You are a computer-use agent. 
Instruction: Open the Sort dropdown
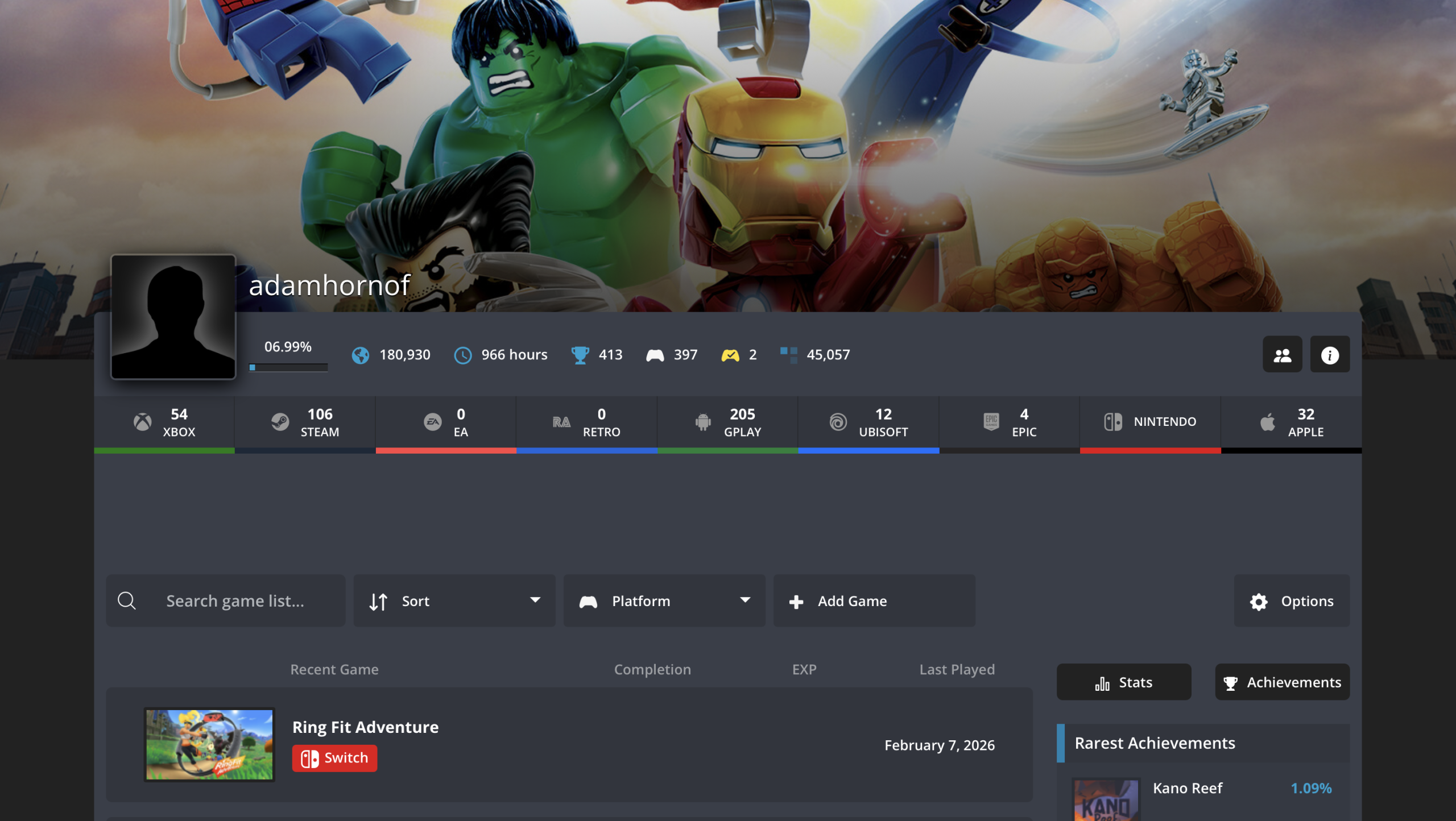[x=454, y=600]
